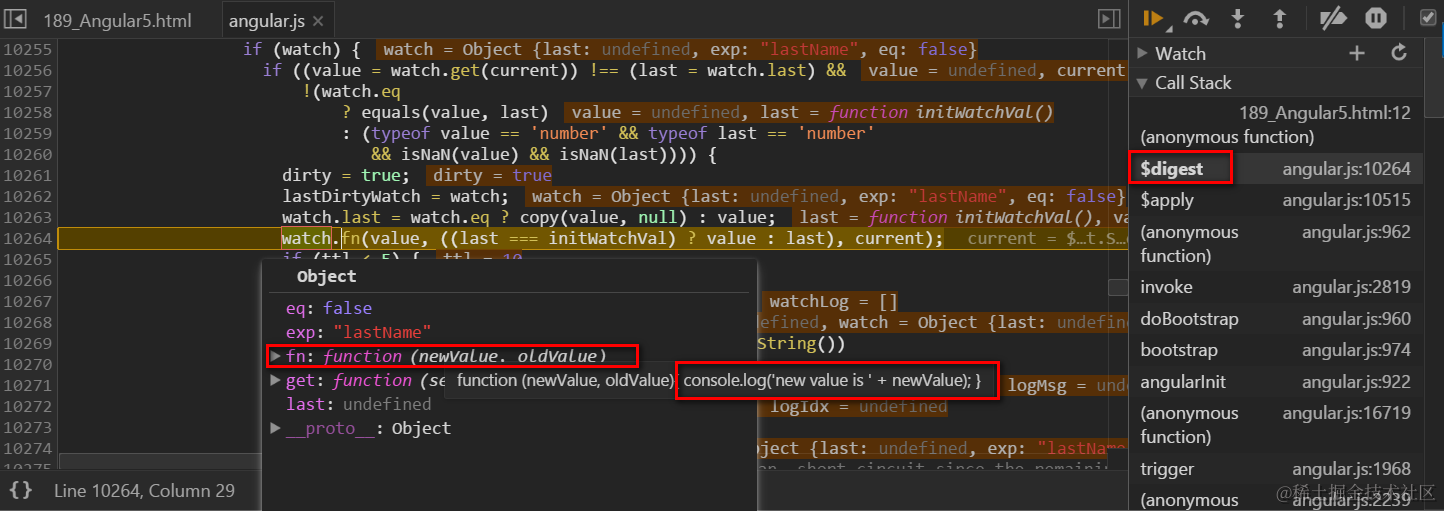1444x511 pixels.
Task: Expand the fn property in the Object popup
Action: tap(276, 356)
